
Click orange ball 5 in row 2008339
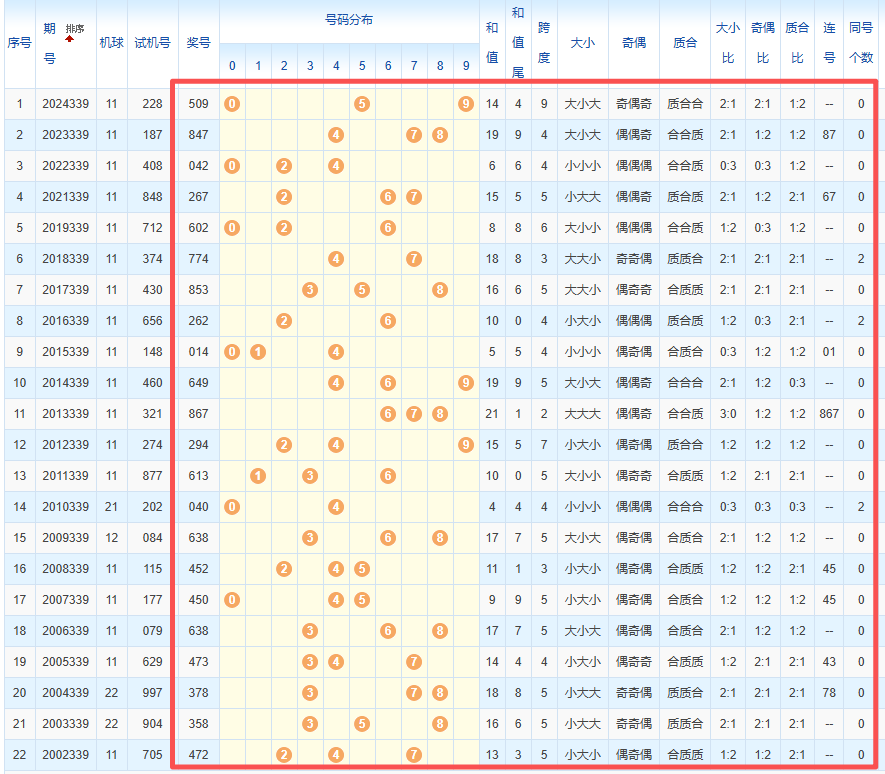click(x=362, y=569)
